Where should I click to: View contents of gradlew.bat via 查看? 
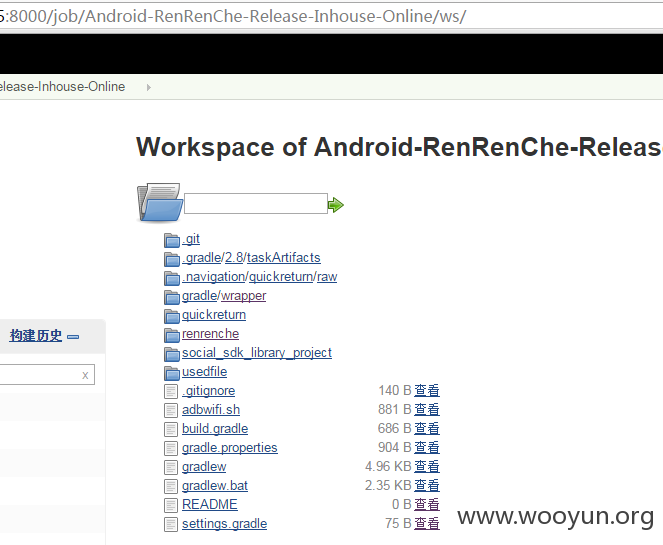tap(427, 485)
